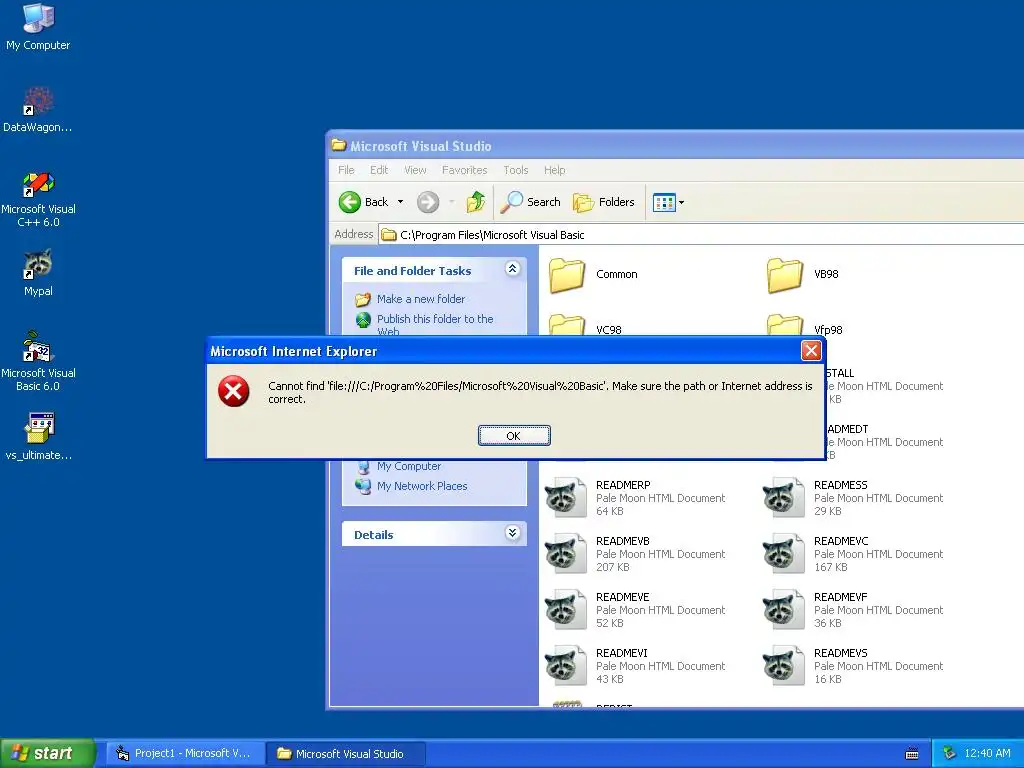1024x768 pixels.
Task: Select the READMEVE file icon
Action: click(x=566, y=610)
